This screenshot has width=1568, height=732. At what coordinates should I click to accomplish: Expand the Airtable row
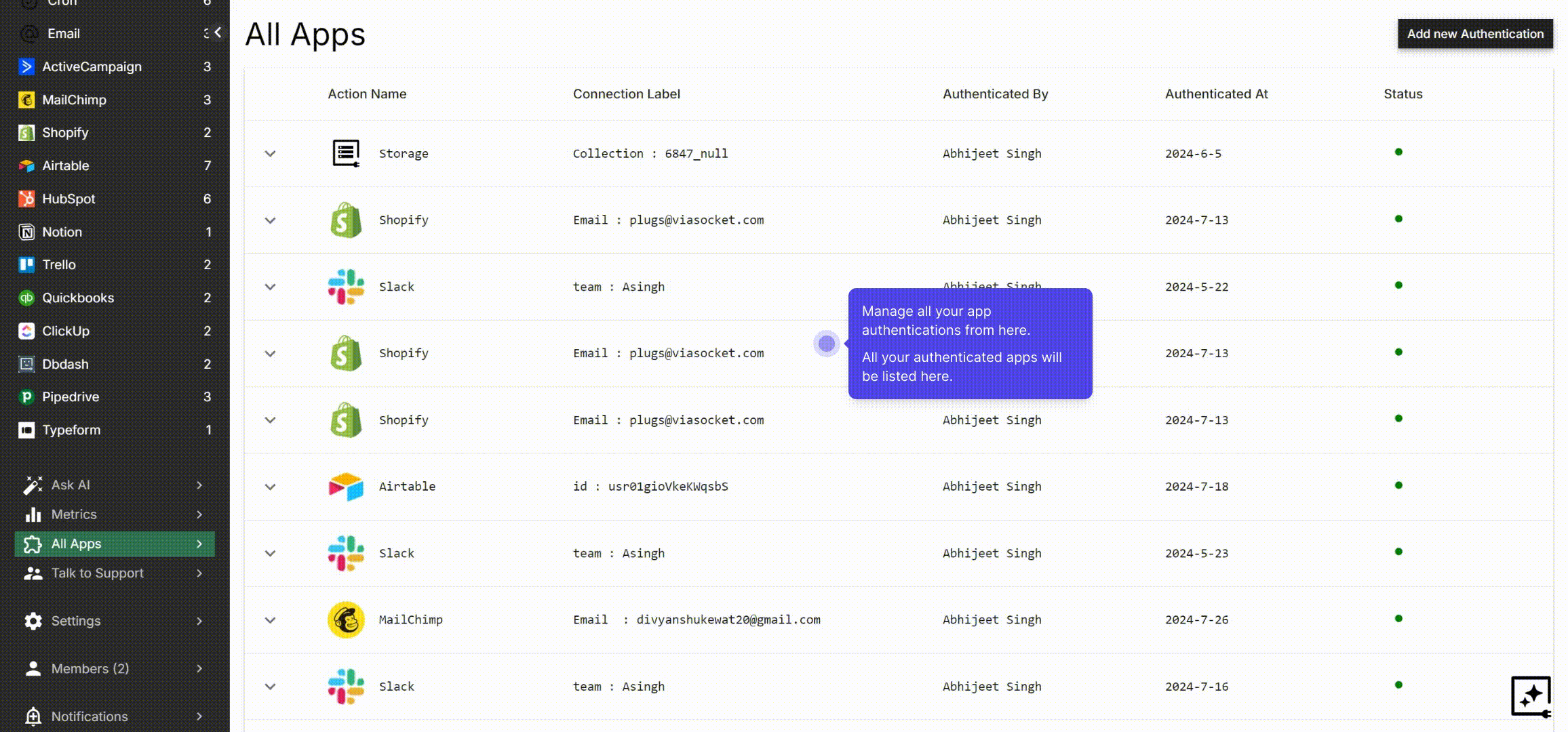tap(270, 487)
